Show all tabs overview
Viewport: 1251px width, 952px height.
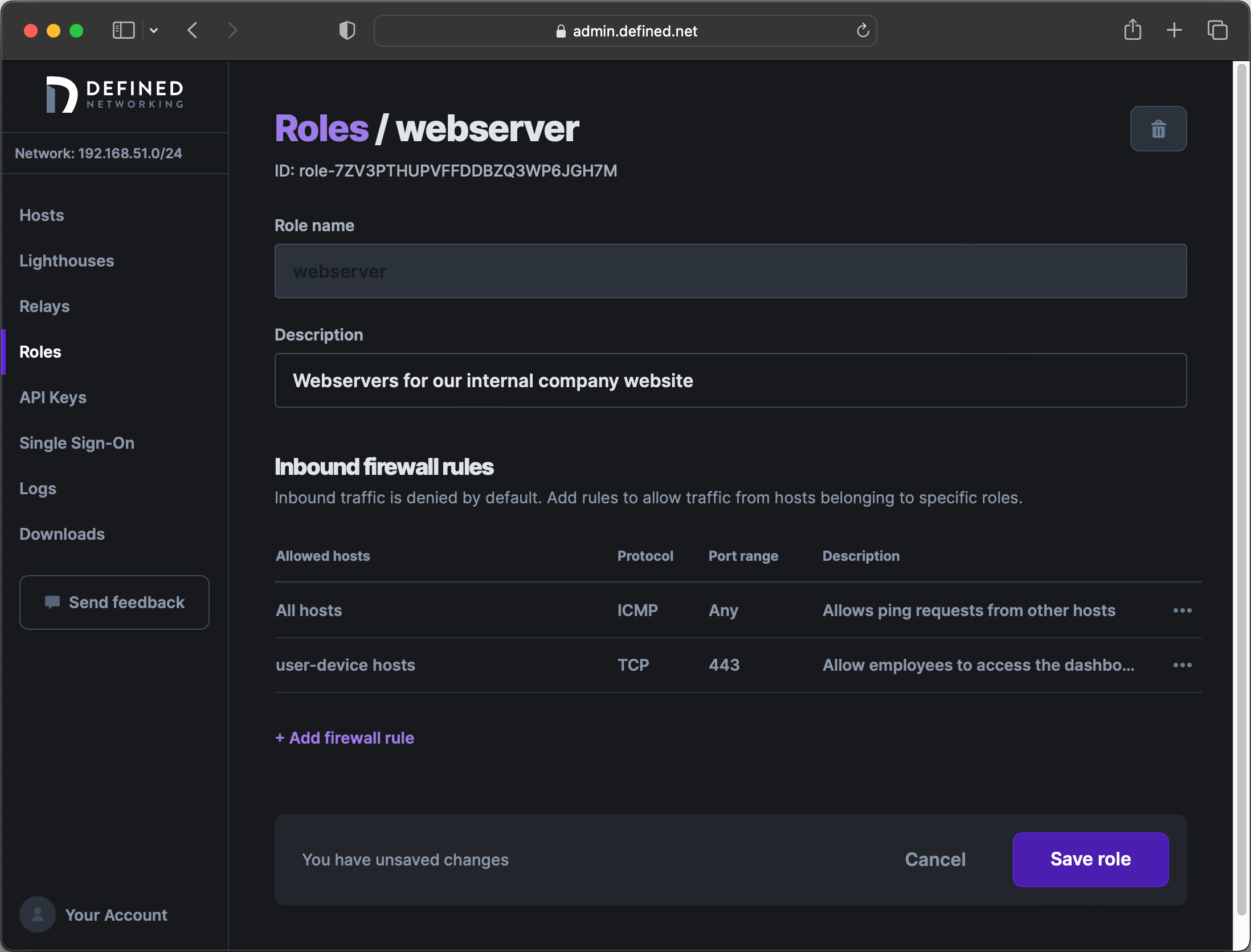point(1217,30)
